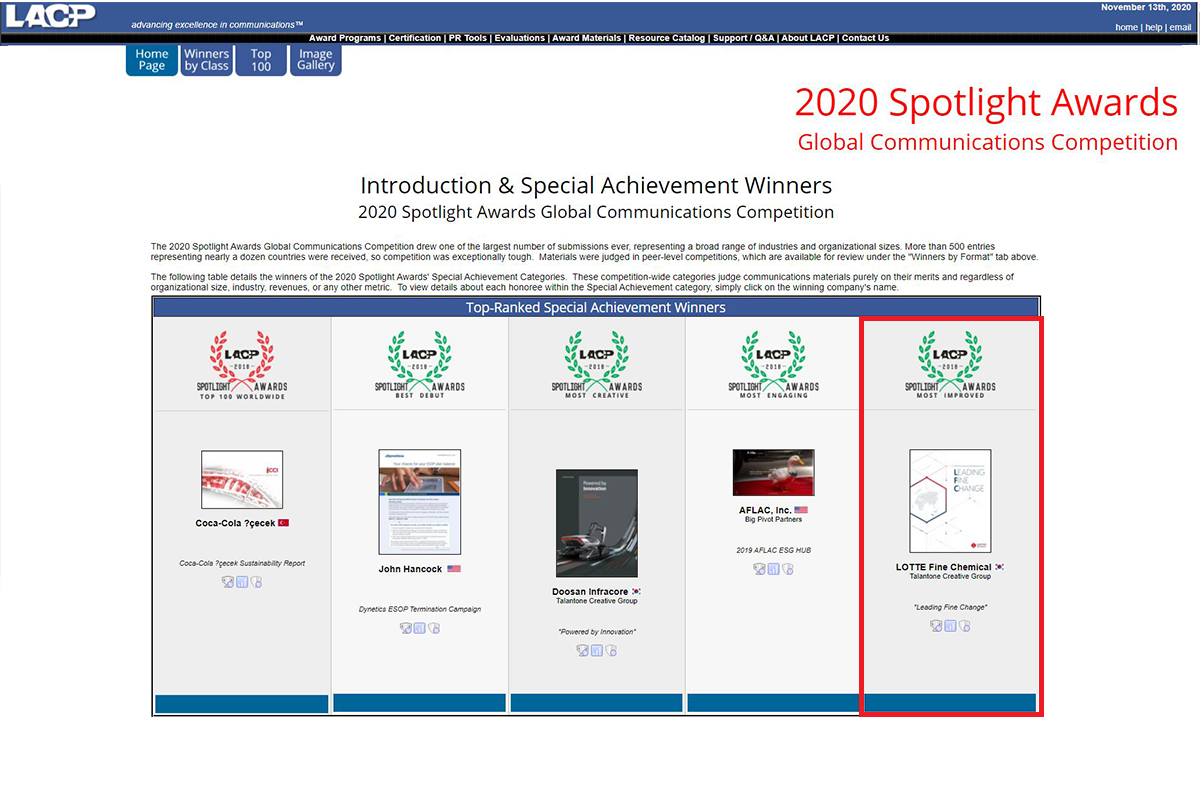
Task: Open Support / Q&A menu item
Action: pos(743,38)
